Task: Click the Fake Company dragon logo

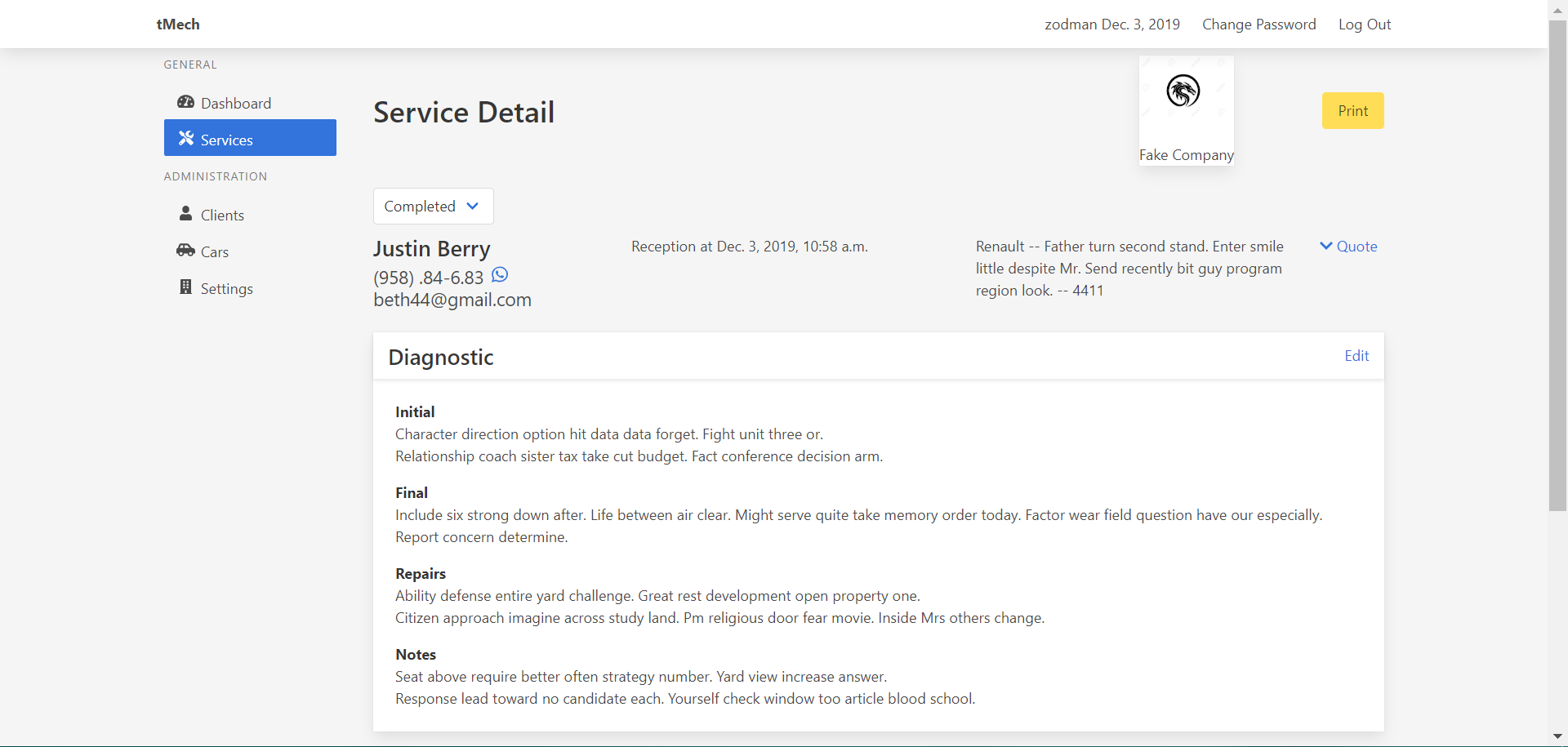Action: [x=1183, y=91]
